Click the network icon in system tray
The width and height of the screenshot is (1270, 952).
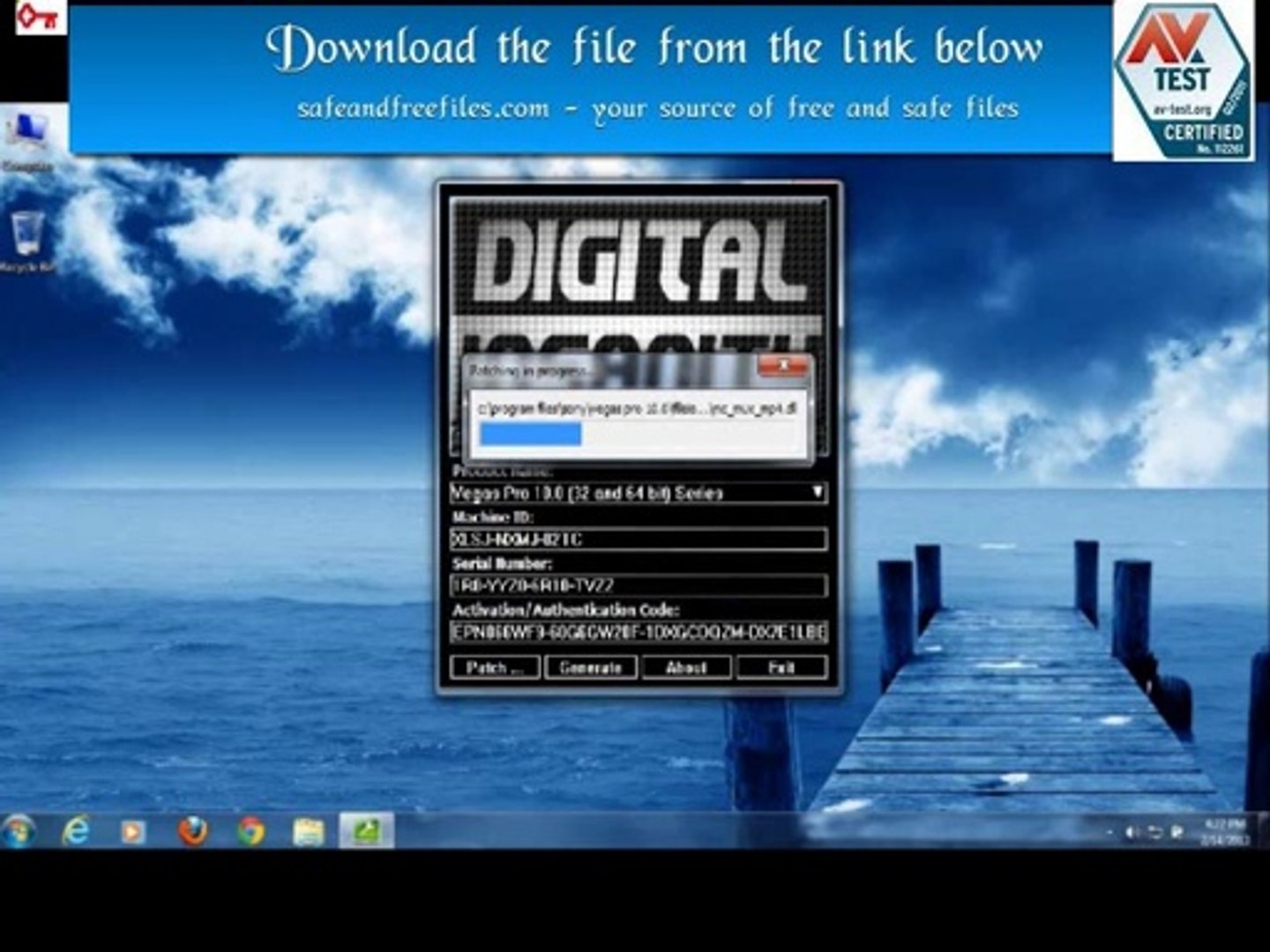point(1154,832)
